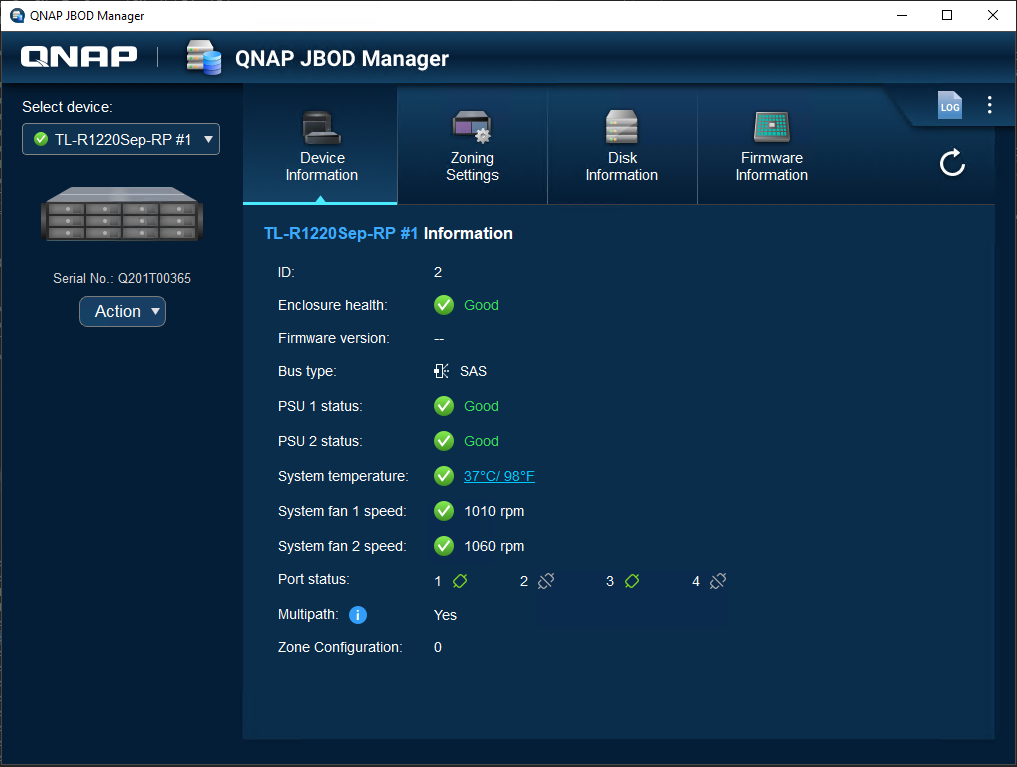The width and height of the screenshot is (1017, 767).
Task: Open the LOG file icon
Action: click(949, 106)
